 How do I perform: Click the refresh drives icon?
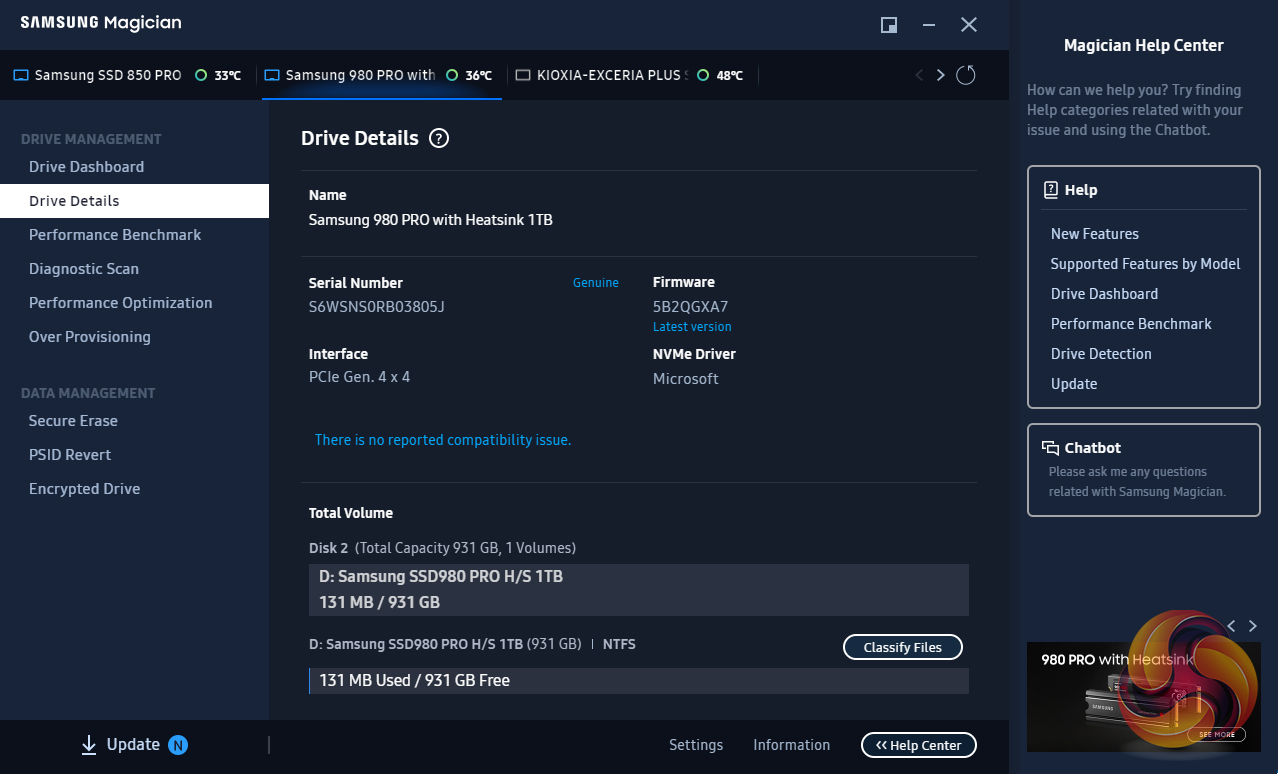pos(966,75)
